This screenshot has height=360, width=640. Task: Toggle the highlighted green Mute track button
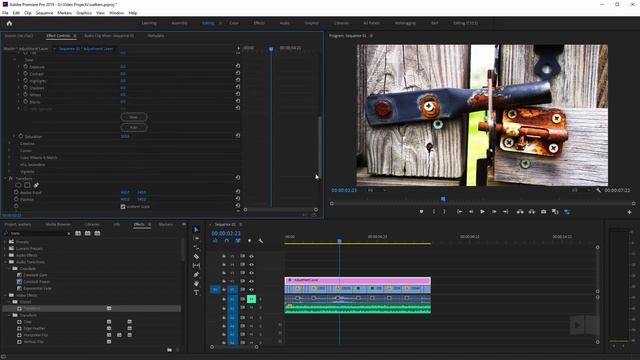click(x=251, y=299)
